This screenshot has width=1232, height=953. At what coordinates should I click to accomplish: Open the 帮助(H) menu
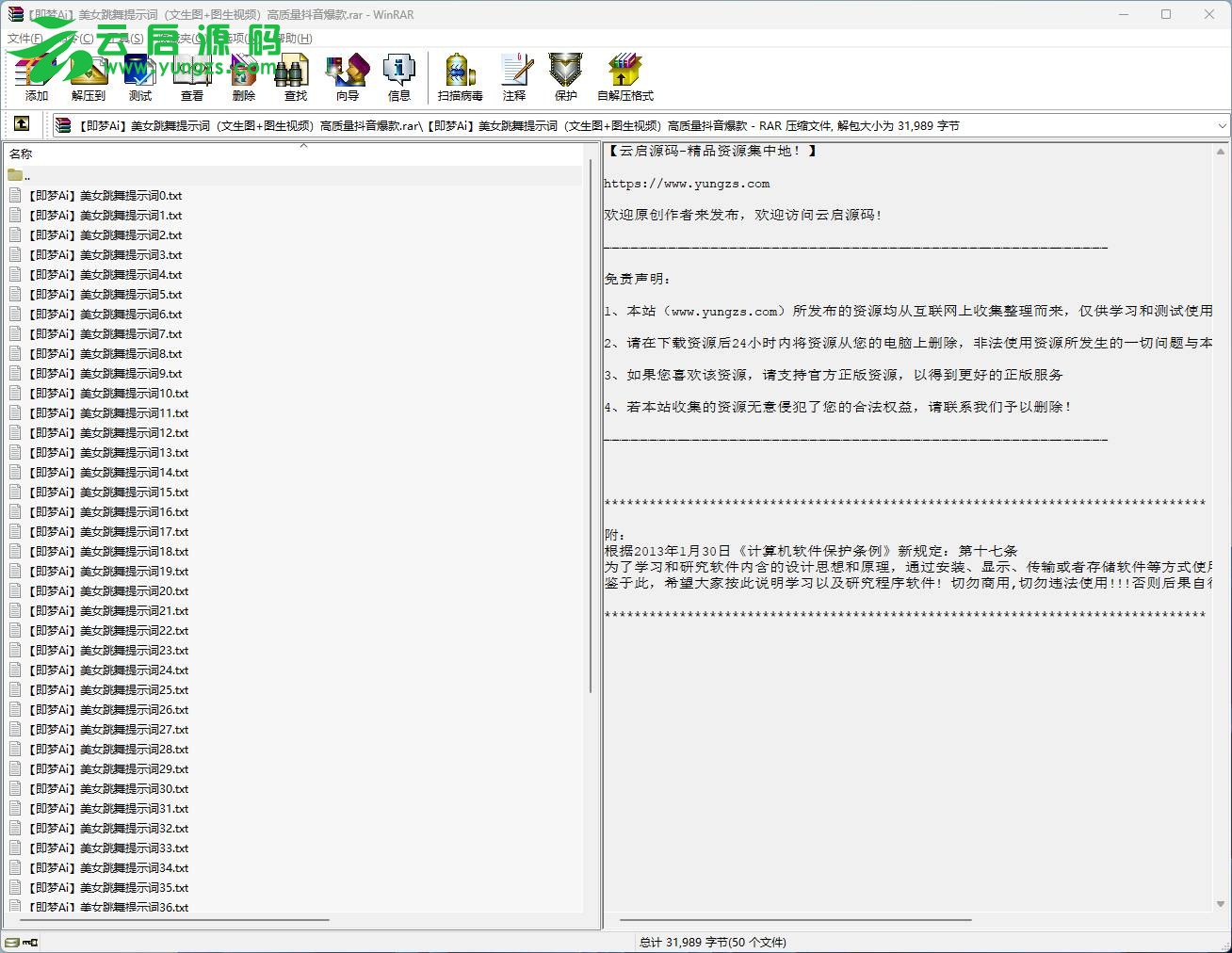pyautogui.click(x=294, y=39)
